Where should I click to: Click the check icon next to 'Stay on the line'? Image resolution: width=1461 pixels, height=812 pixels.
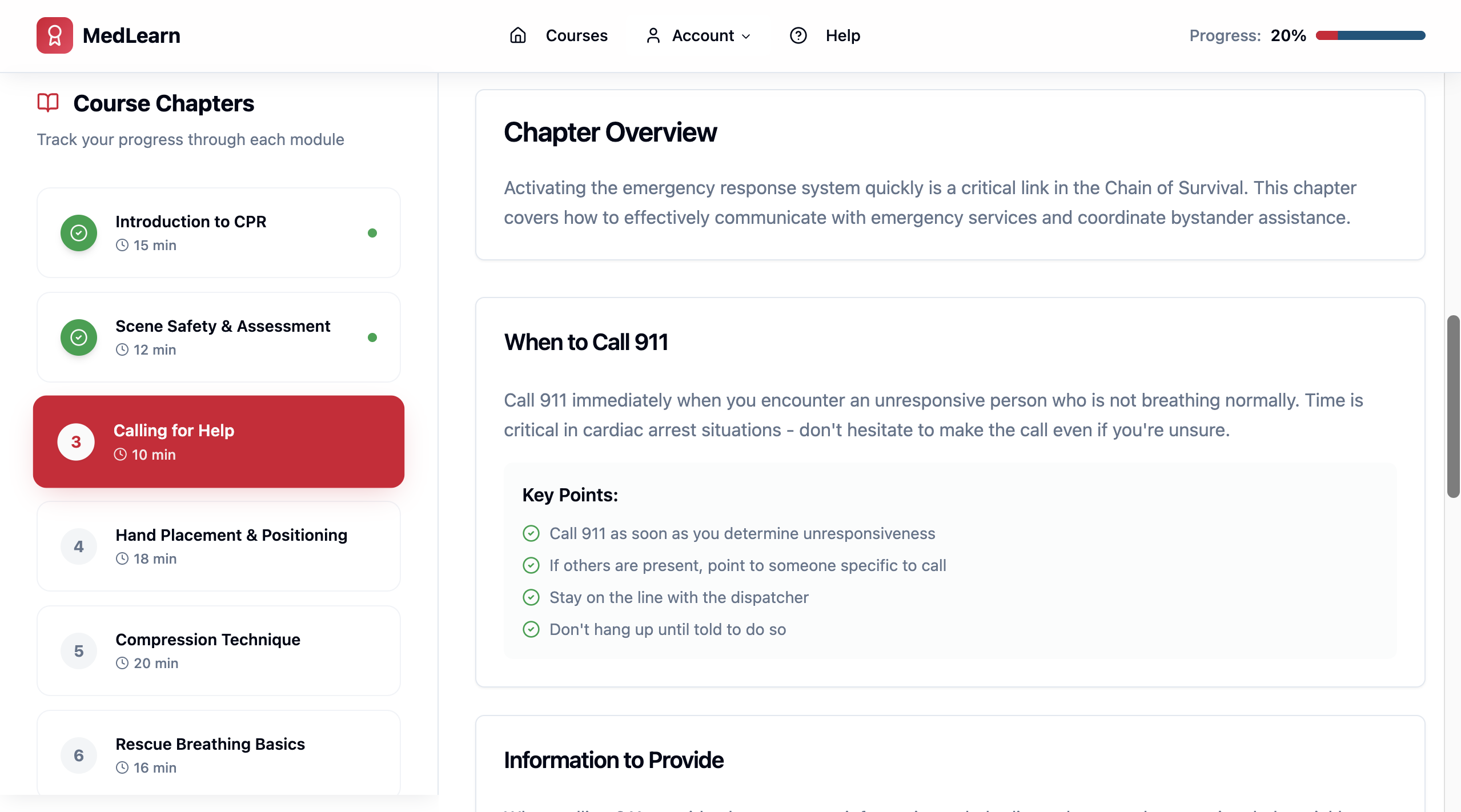(531, 597)
